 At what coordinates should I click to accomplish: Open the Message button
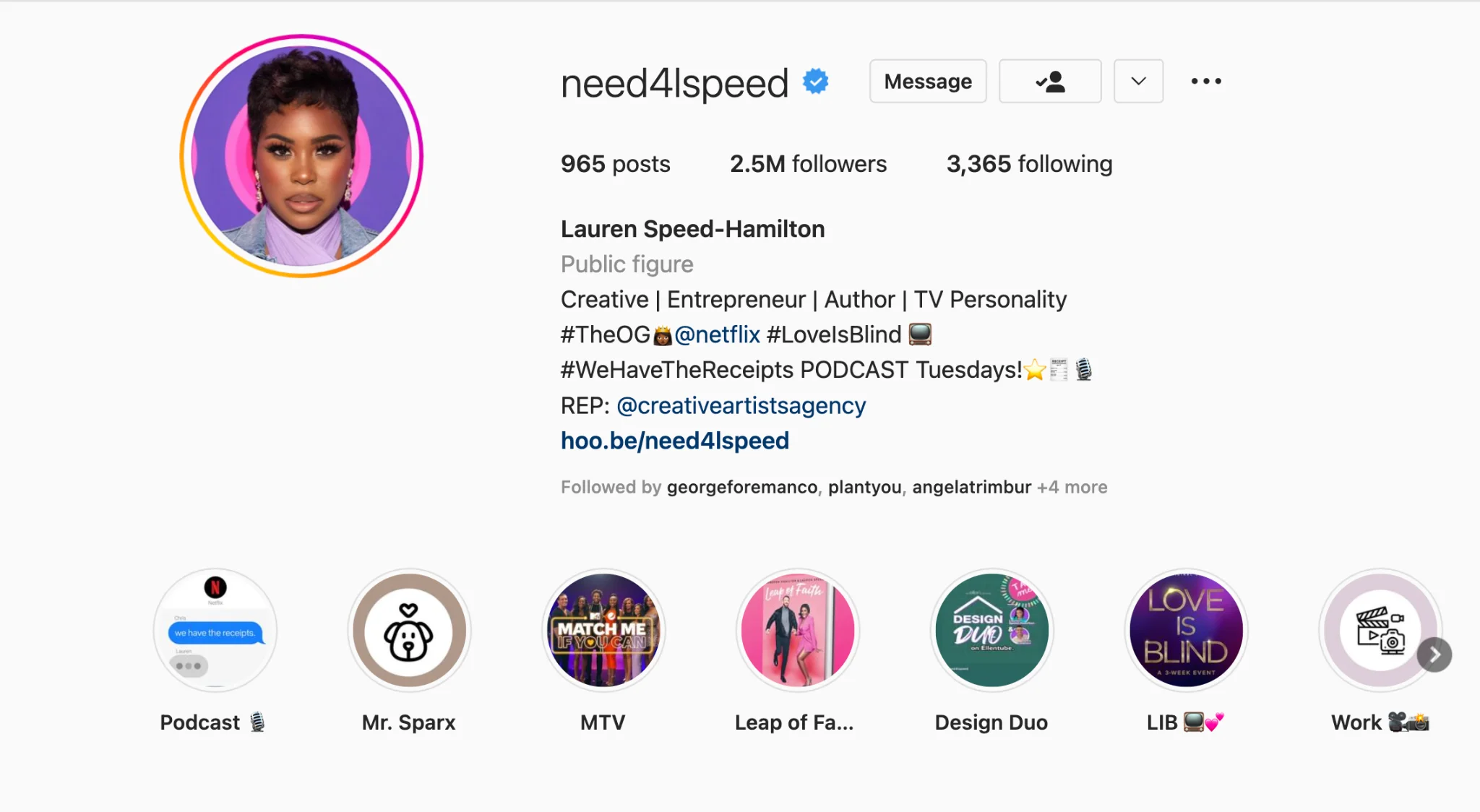(x=927, y=81)
